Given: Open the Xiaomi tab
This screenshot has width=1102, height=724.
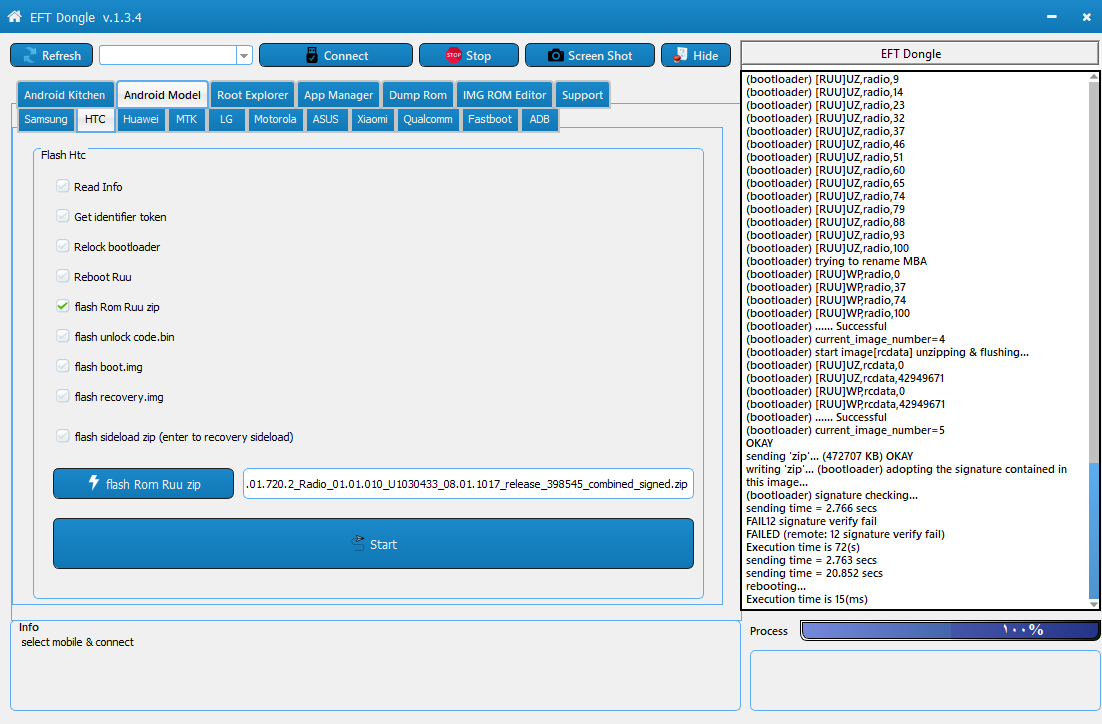Looking at the screenshot, I should 372,119.
